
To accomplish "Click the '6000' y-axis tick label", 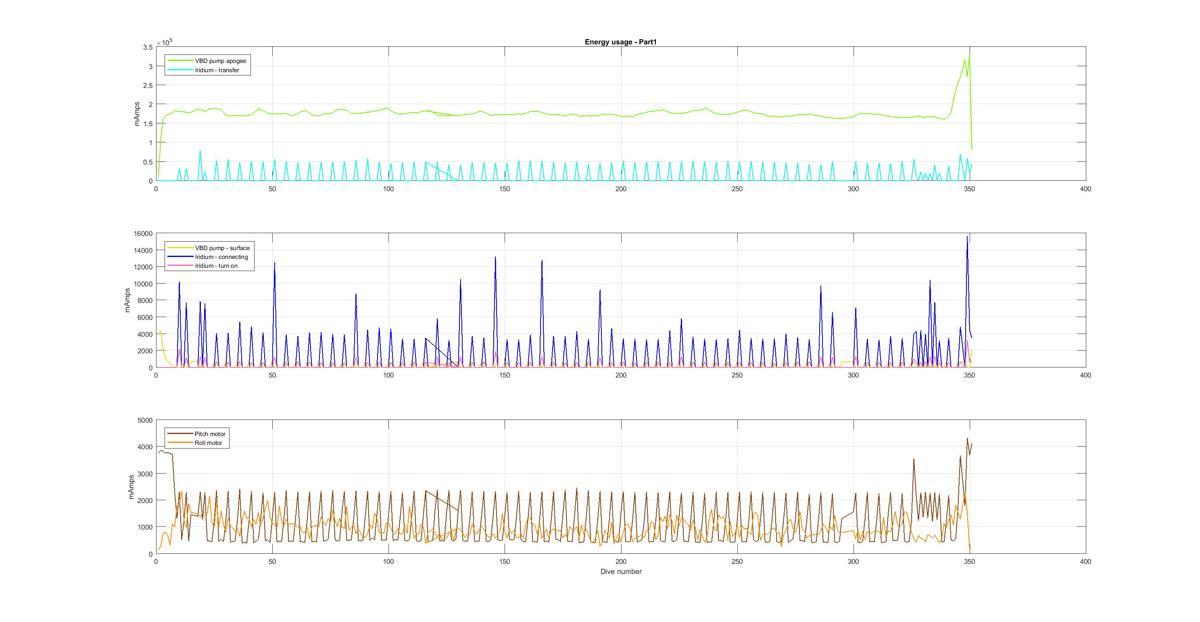I will click(145, 317).
